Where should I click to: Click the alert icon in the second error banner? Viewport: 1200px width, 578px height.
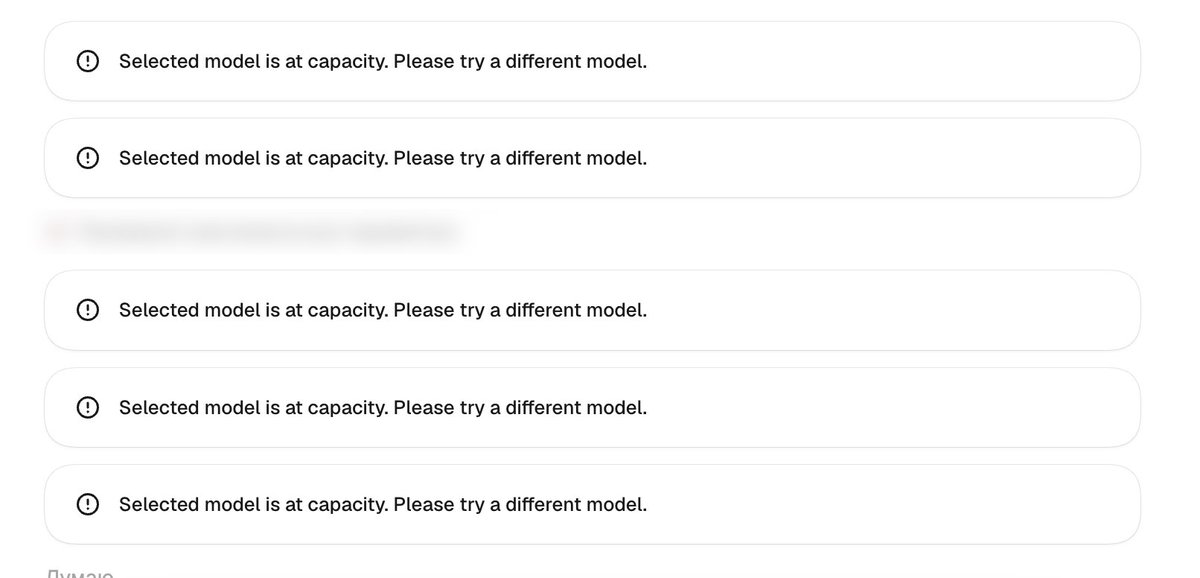point(88,158)
